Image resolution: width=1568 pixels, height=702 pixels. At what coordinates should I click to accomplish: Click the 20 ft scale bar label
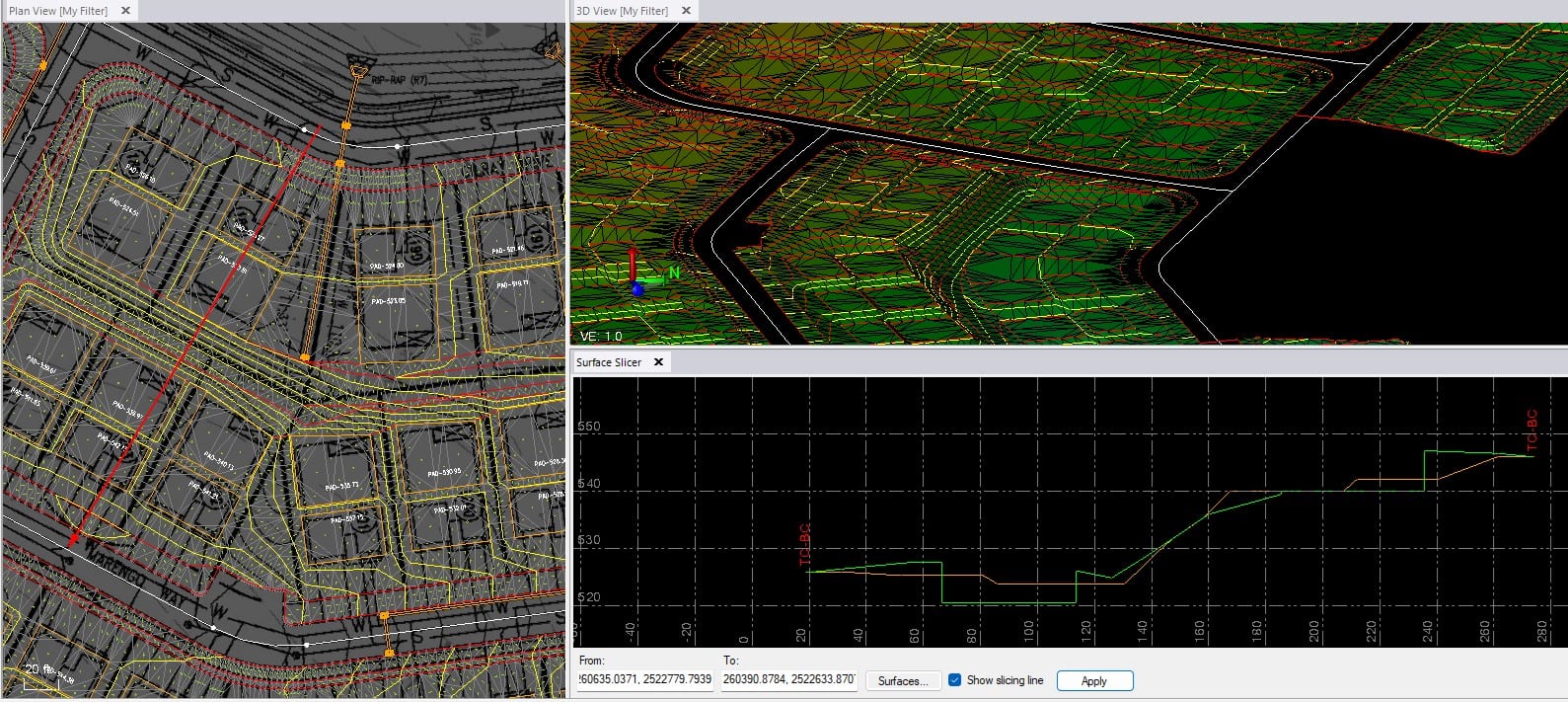click(39, 669)
